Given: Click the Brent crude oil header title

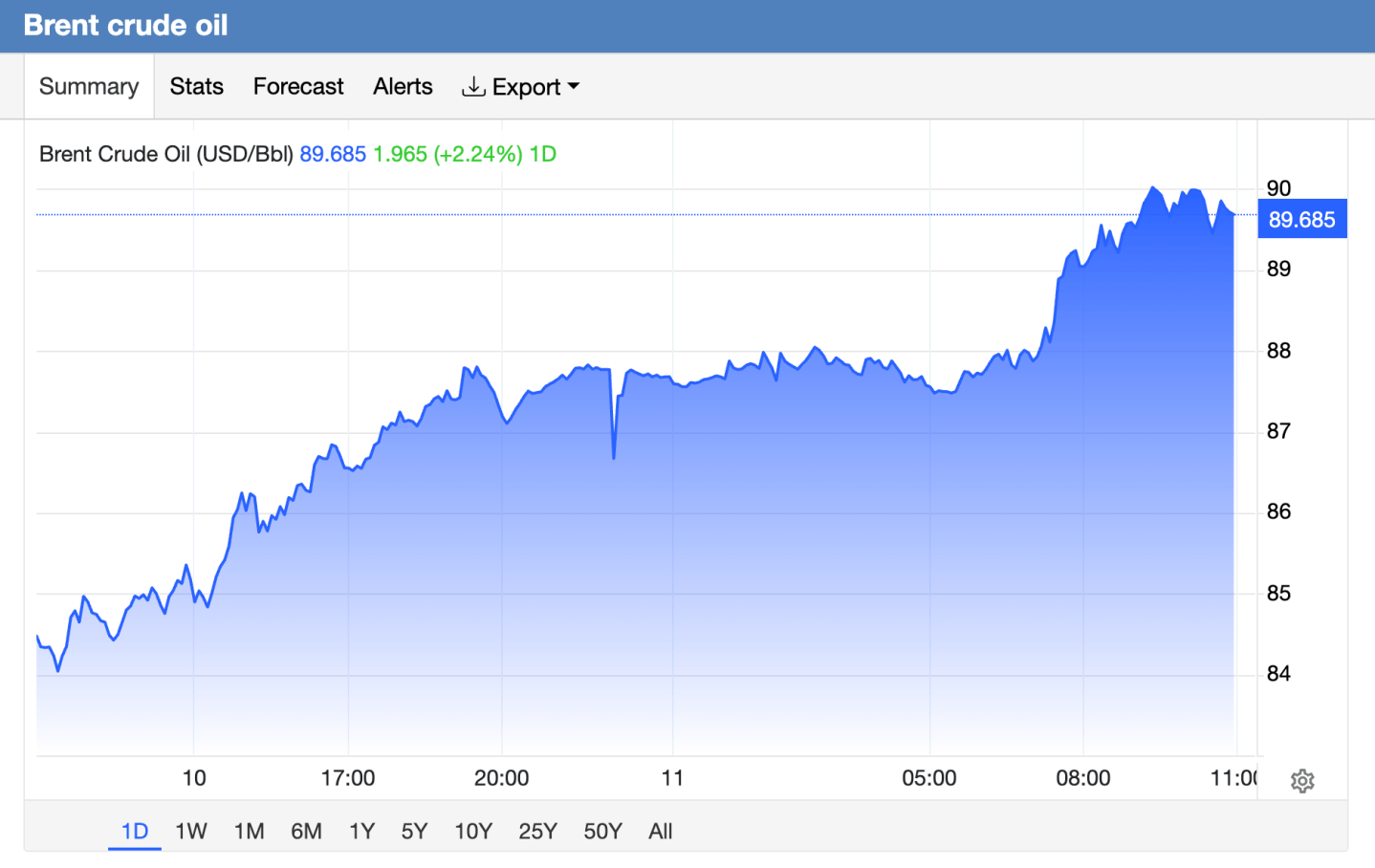Looking at the screenshot, I should tap(125, 25).
